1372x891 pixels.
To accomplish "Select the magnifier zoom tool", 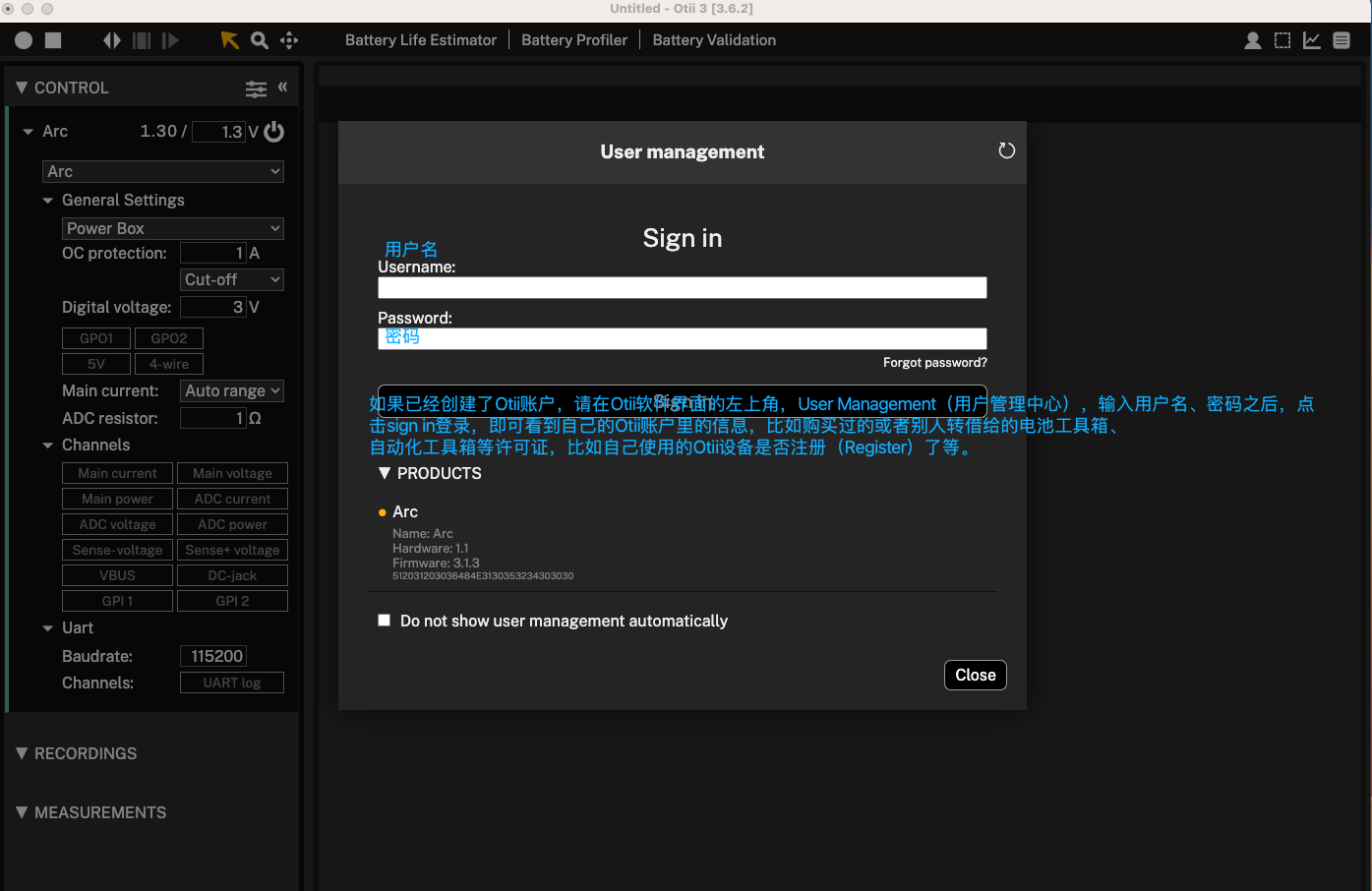I will click(x=260, y=40).
